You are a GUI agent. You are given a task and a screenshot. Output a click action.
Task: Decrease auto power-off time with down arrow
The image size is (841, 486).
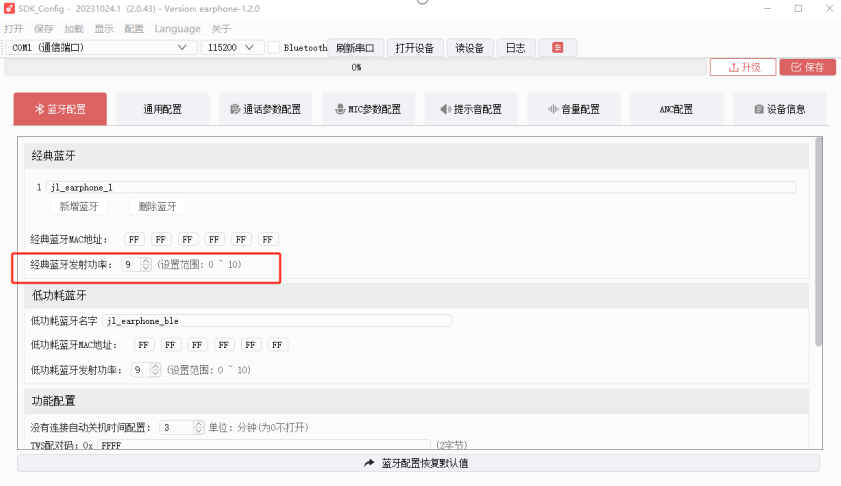[x=199, y=431]
